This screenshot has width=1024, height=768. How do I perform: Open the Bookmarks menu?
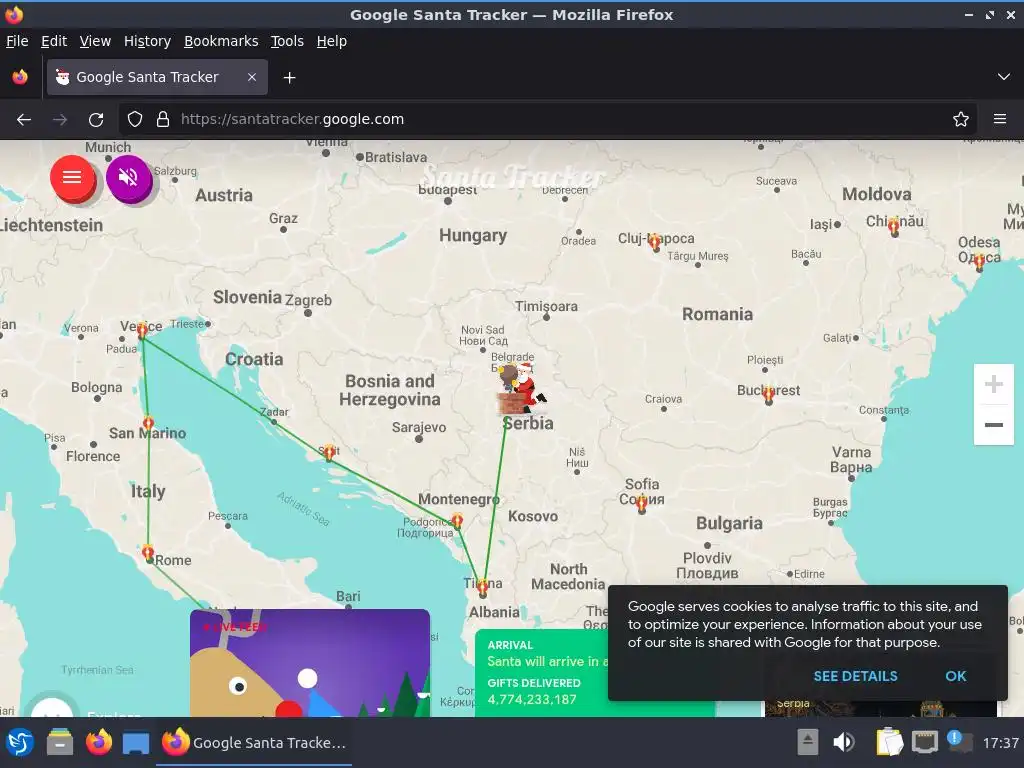click(x=221, y=41)
